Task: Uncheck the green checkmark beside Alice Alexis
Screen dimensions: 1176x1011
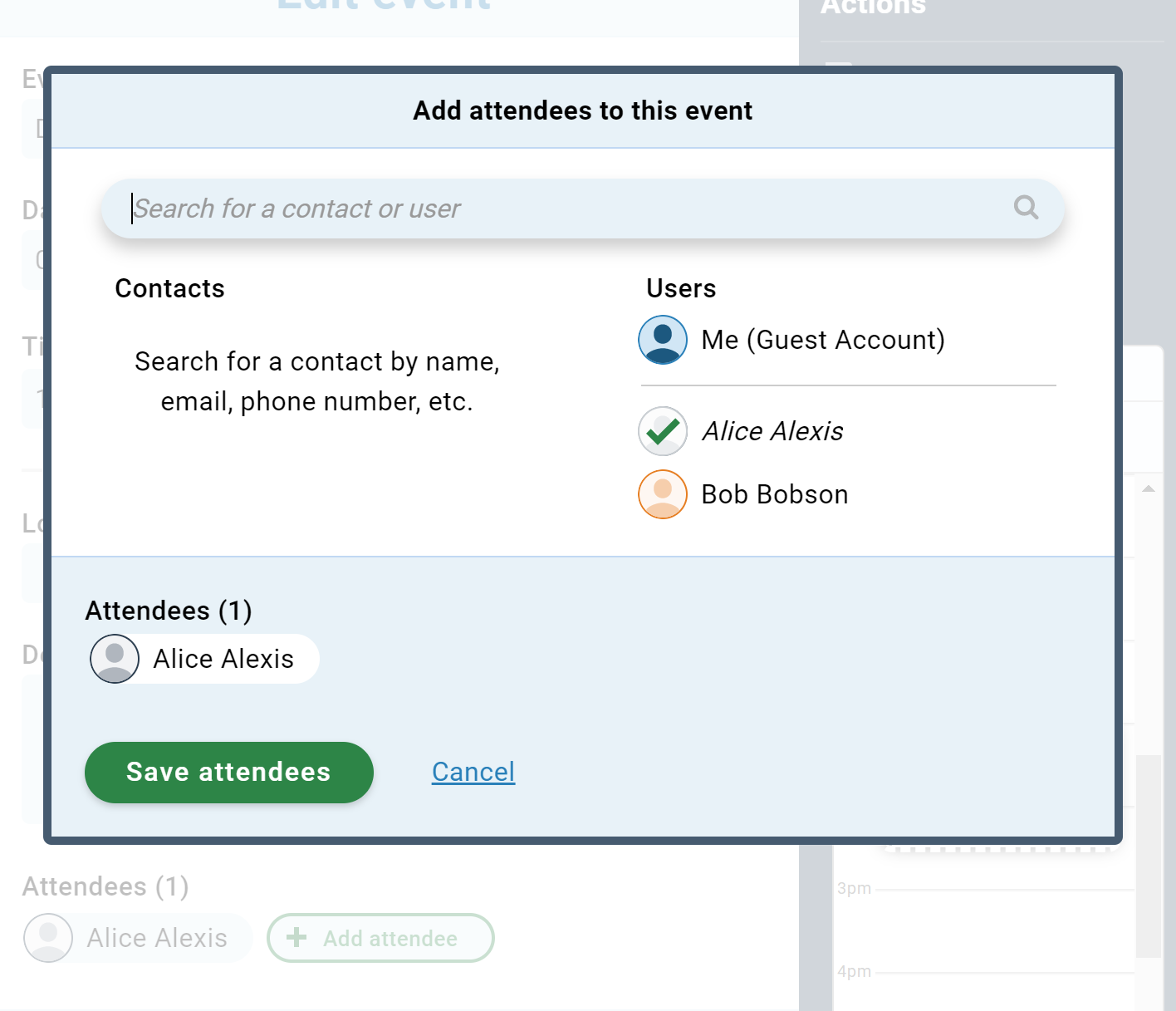Action: click(663, 431)
